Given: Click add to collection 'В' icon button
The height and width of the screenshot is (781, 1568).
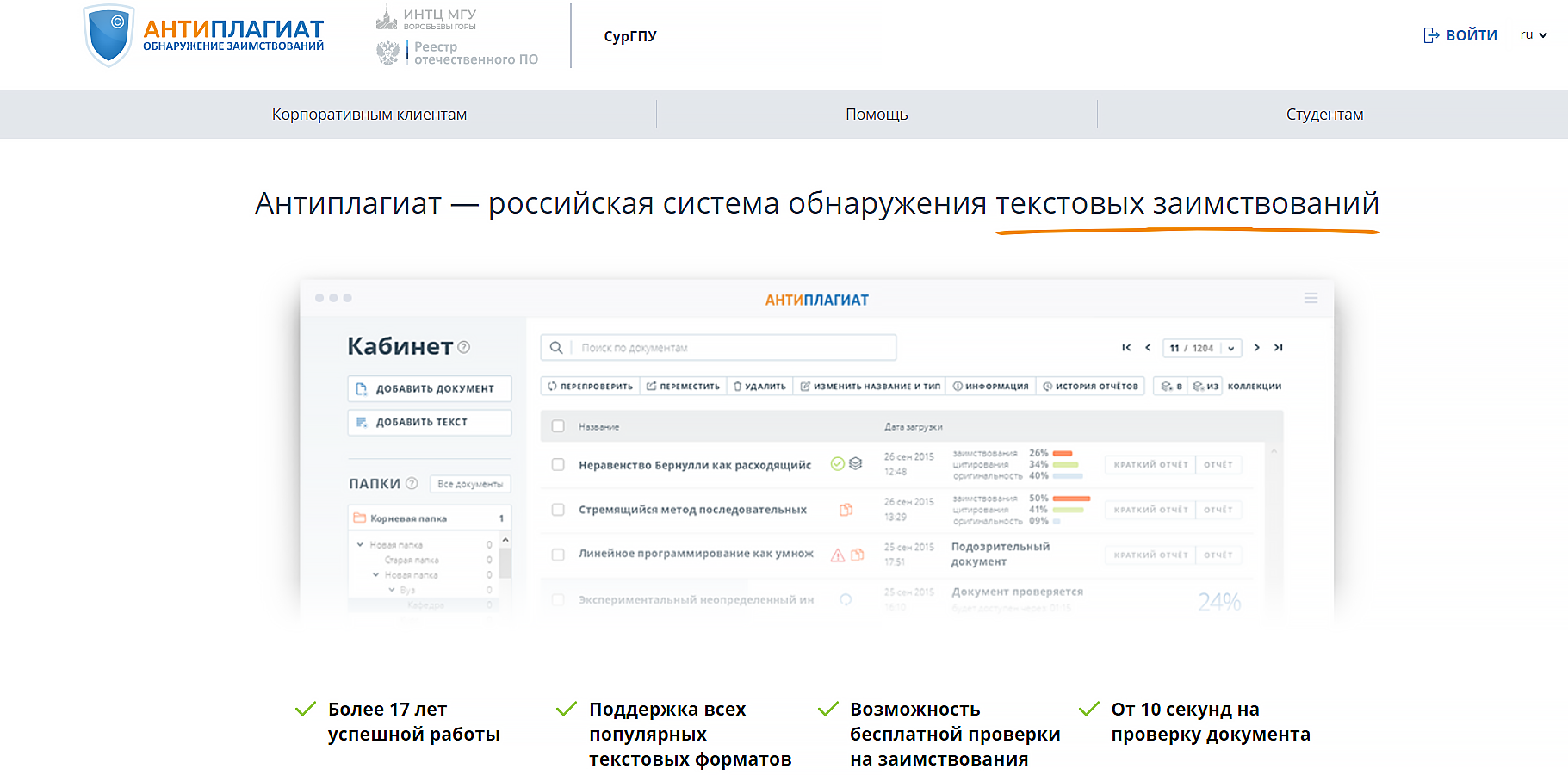Looking at the screenshot, I should pos(1172,387).
